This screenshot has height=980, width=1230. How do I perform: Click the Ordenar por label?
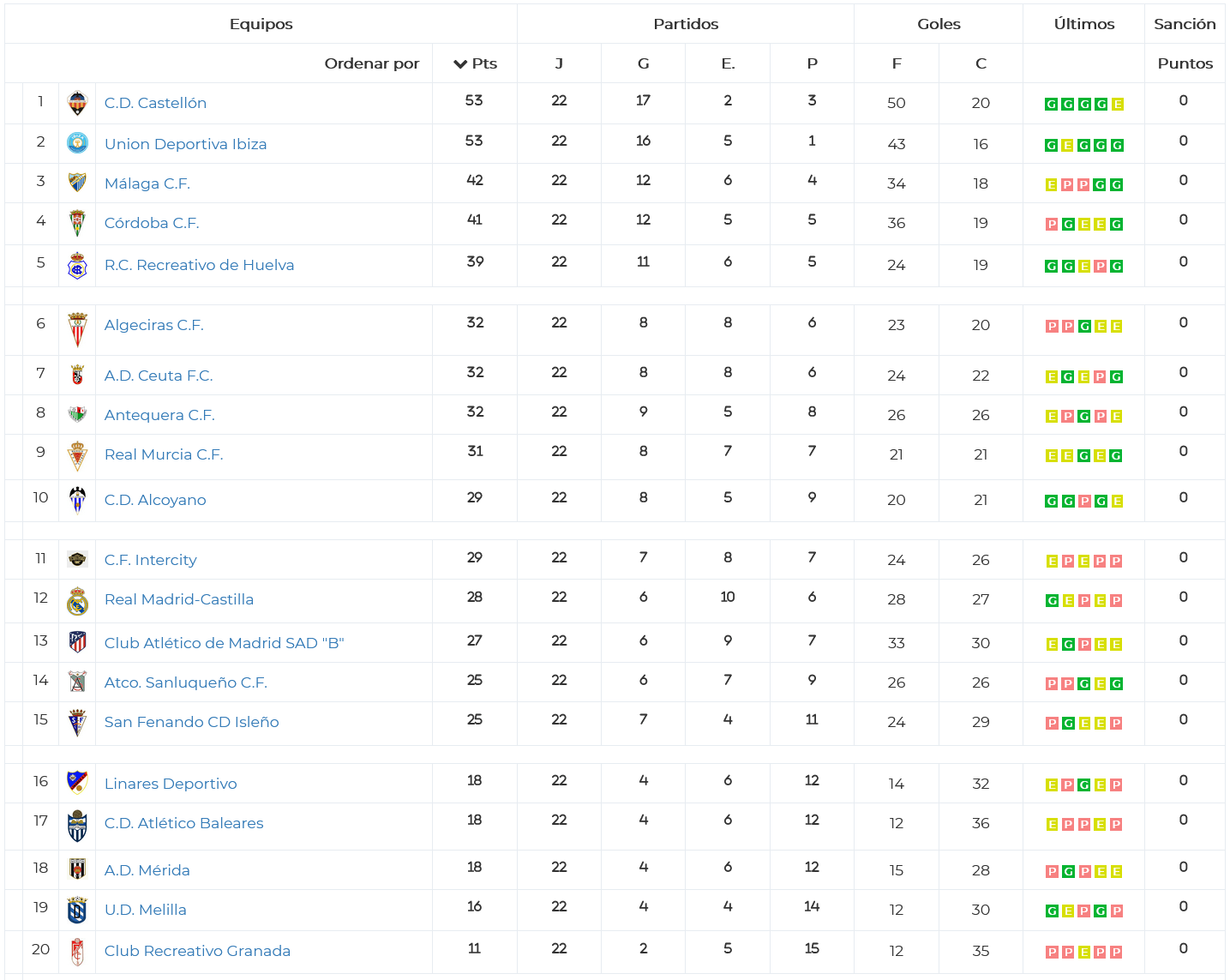[x=372, y=63]
